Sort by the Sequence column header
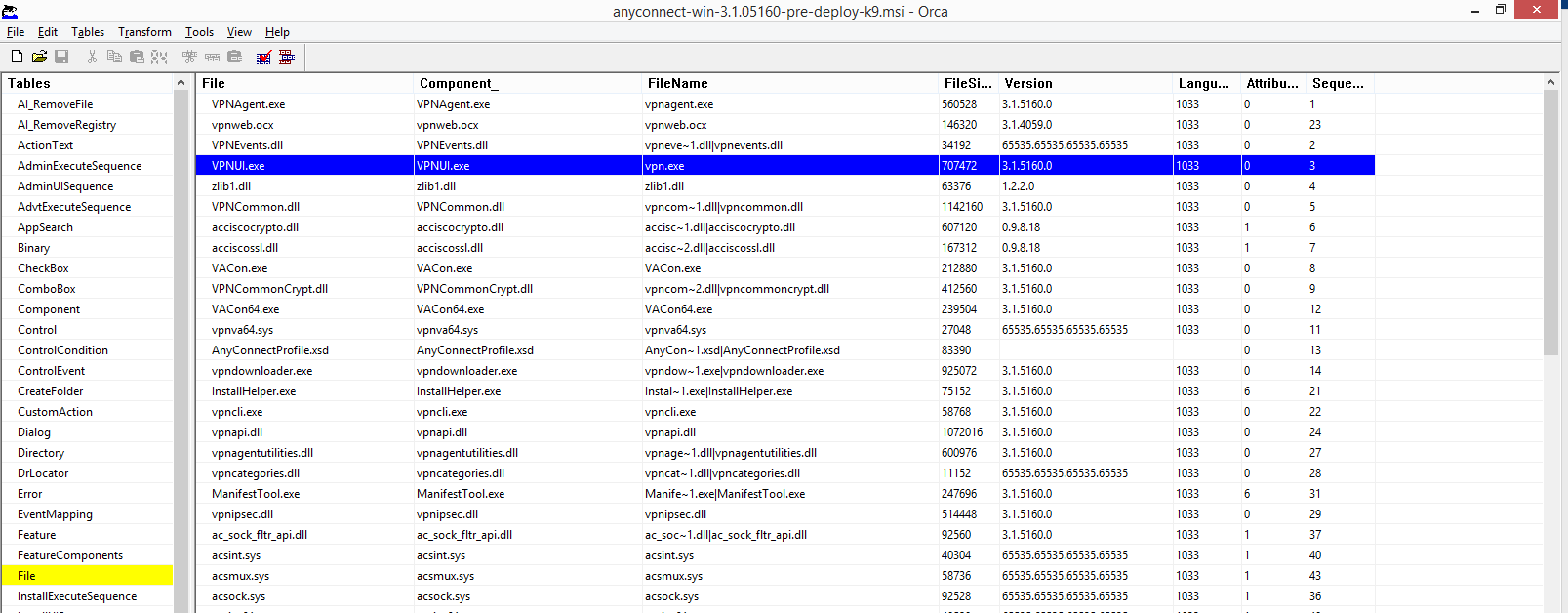This screenshot has height=613, width=1568. click(x=1341, y=83)
